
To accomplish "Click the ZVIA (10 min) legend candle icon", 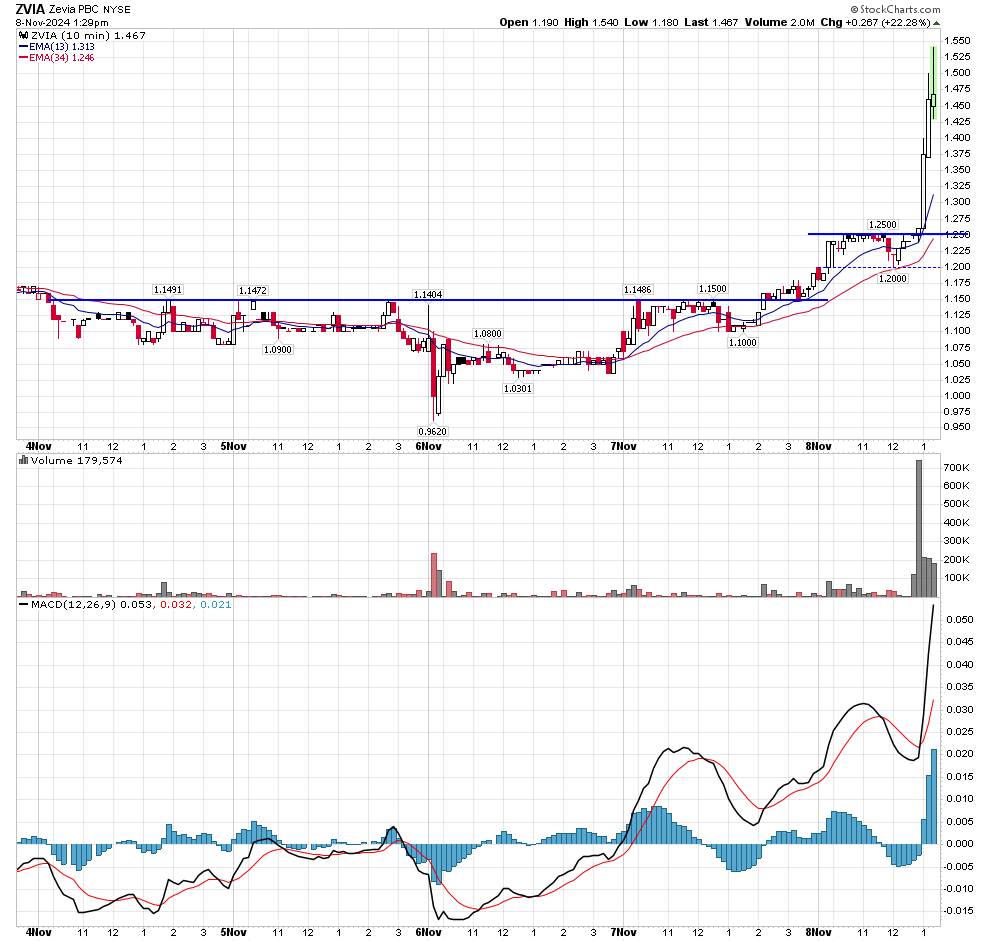I will pos(22,34).
